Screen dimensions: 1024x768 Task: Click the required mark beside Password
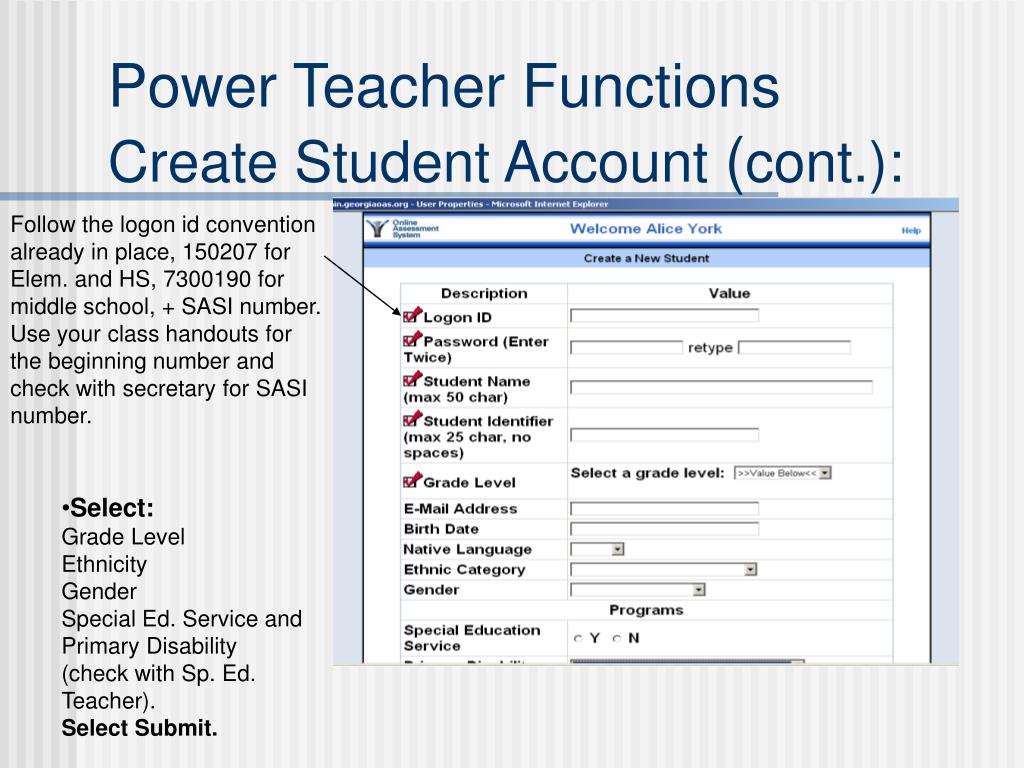tap(413, 339)
